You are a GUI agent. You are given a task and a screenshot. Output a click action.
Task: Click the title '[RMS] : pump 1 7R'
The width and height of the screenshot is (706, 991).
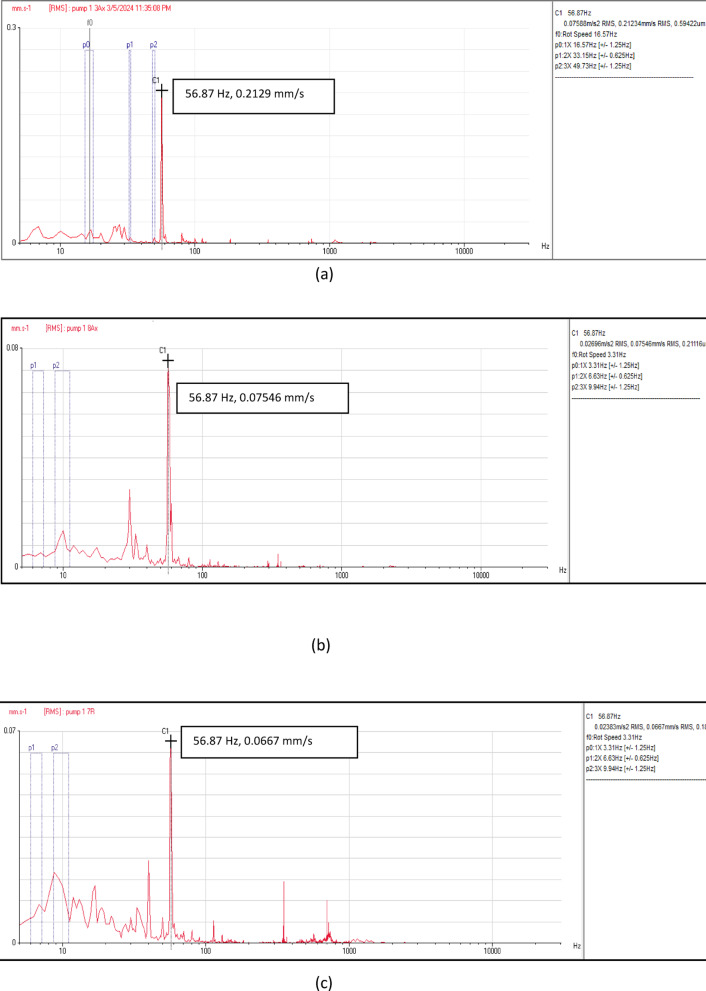pyautogui.click(x=69, y=712)
